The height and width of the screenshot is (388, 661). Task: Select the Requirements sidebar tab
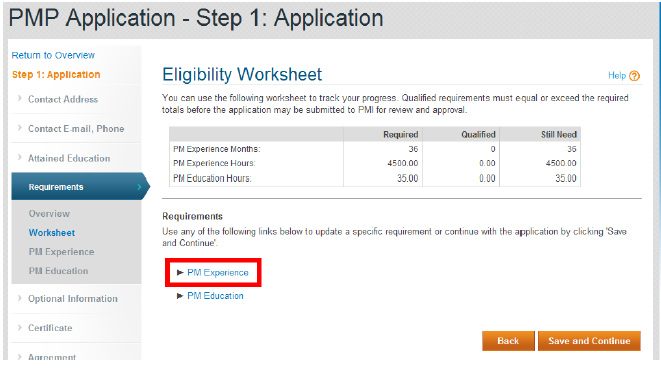point(80,186)
